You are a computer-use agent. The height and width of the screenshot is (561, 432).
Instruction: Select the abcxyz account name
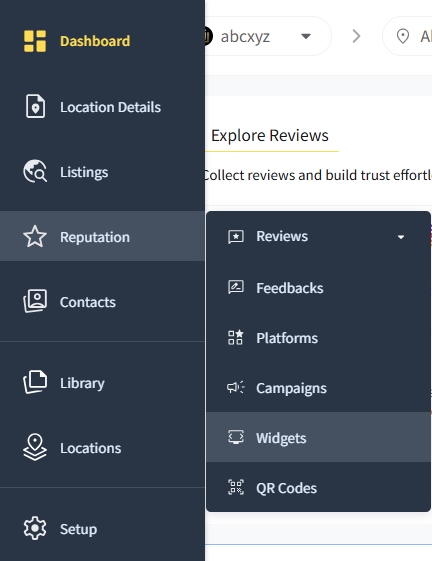pyautogui.click(x=245, y=36)
